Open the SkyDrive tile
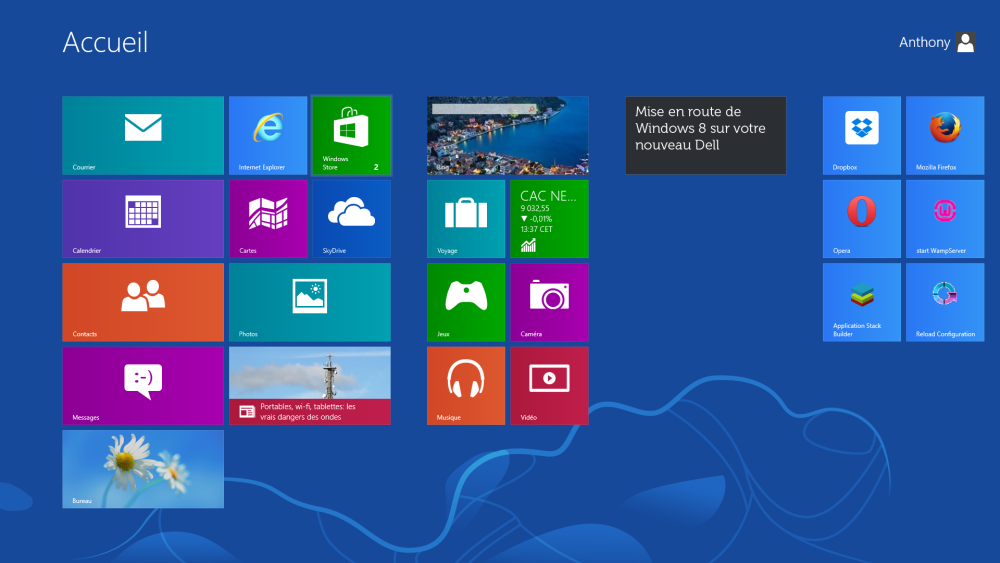The image size is (1000, 563). click(x=351, y=219)
